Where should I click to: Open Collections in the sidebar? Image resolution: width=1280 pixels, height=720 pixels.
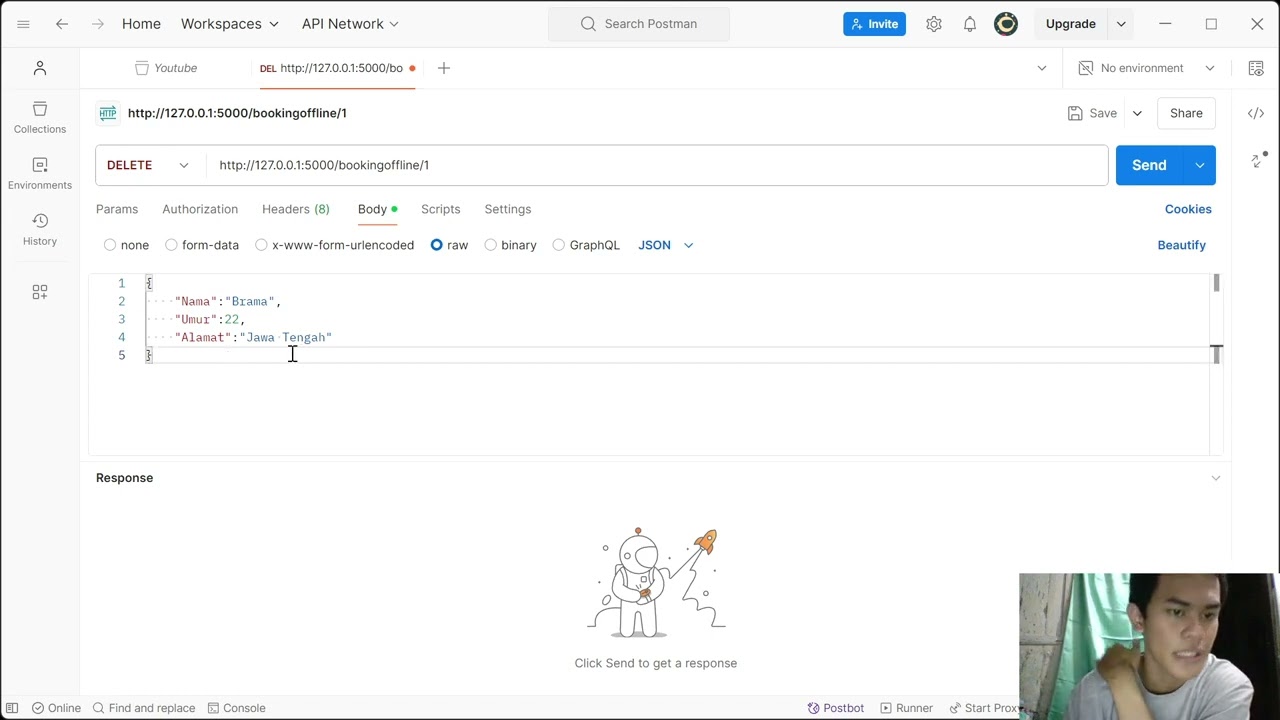[x=40, y=117]
